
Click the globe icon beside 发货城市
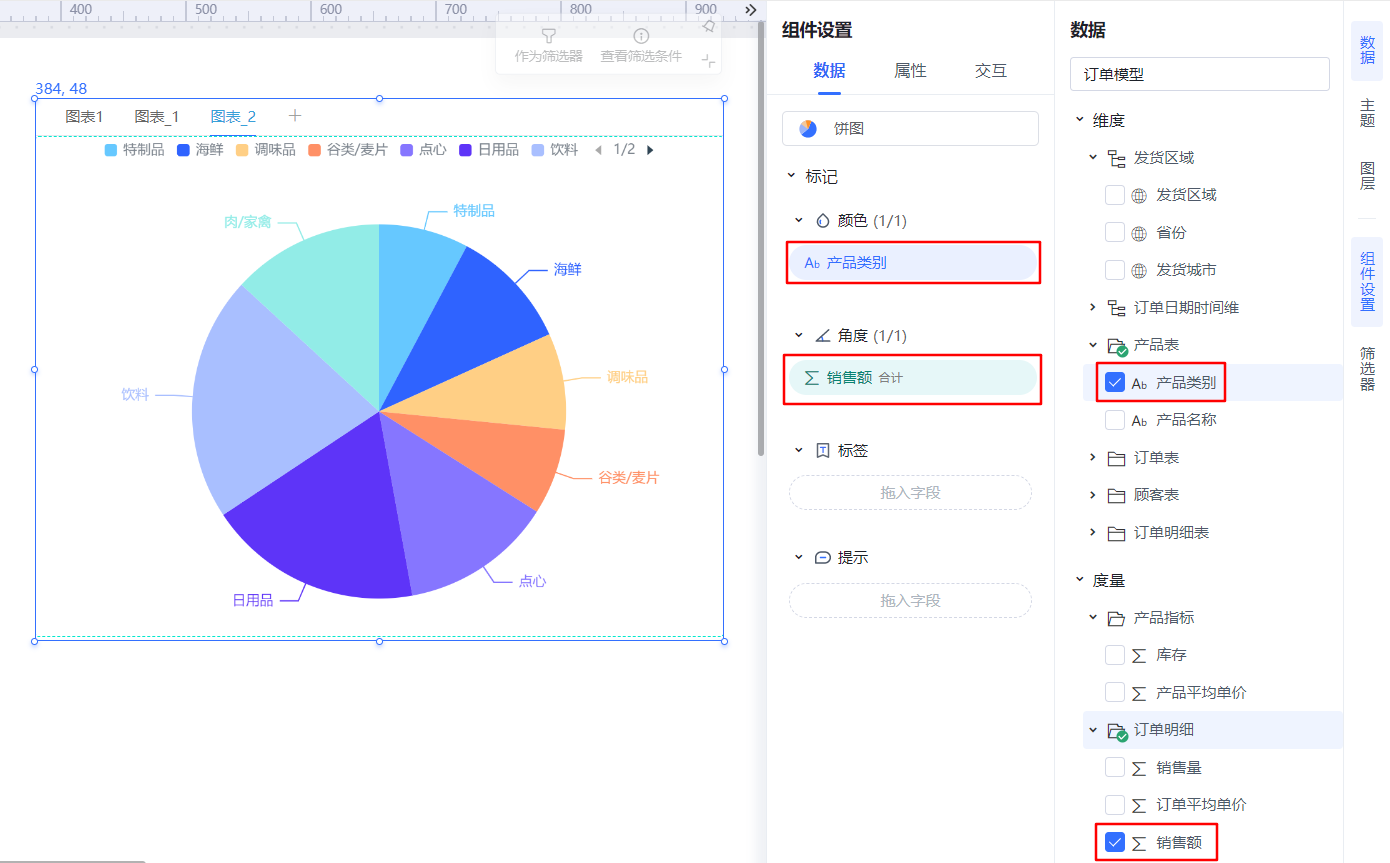click(x=1139, y=270)
